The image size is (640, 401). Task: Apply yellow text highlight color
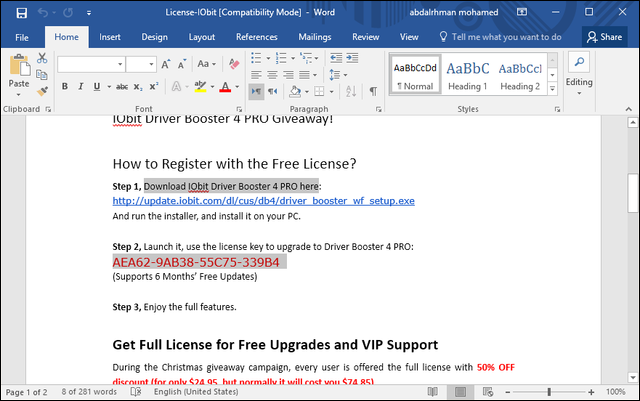[x=200, y=87]
